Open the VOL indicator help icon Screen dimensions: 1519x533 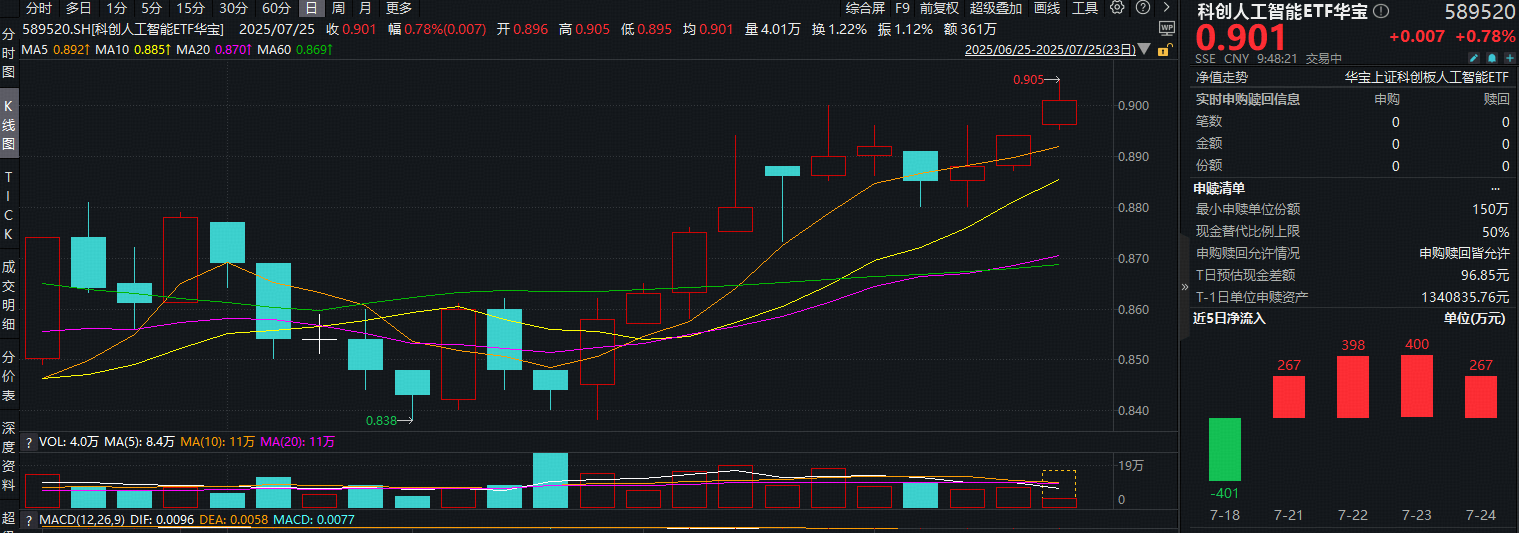[x=27, y=441]
